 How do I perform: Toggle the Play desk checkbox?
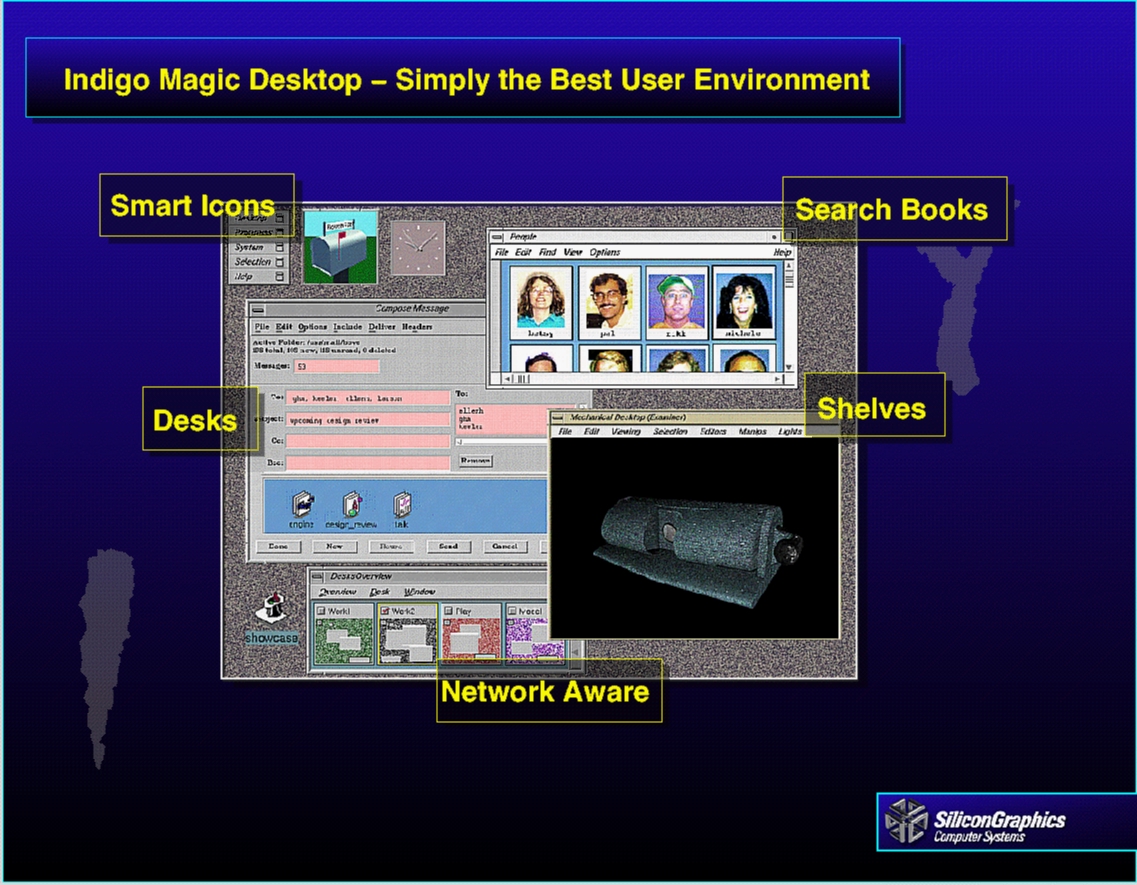(449, 611)
